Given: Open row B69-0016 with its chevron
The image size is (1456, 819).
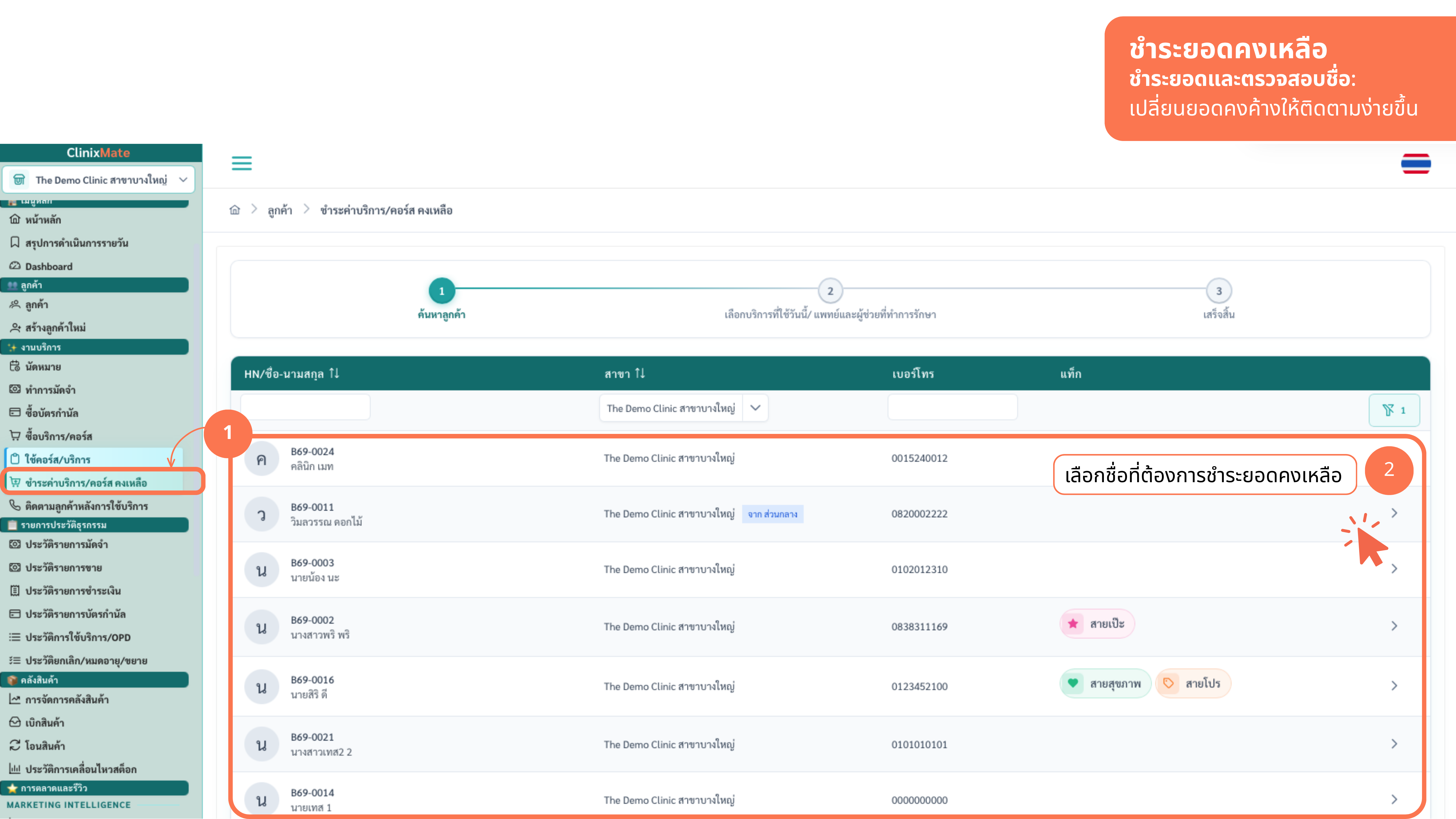Looking at the screenshot, I should click(1394, 686).
